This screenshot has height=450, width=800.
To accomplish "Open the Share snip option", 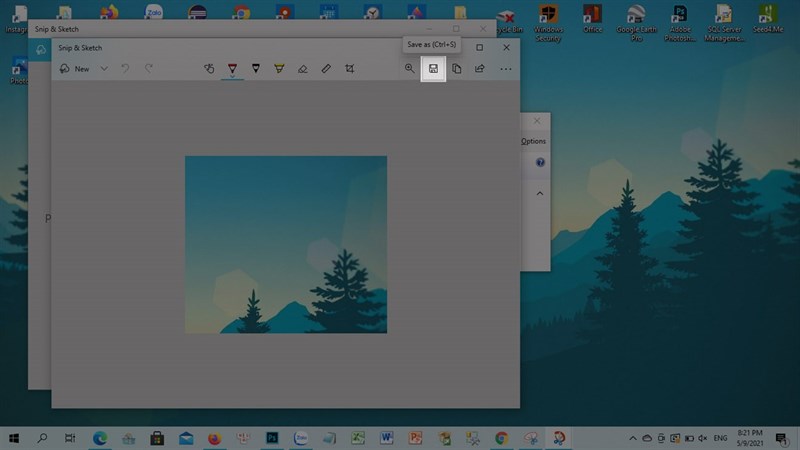I will click(480, 69).
